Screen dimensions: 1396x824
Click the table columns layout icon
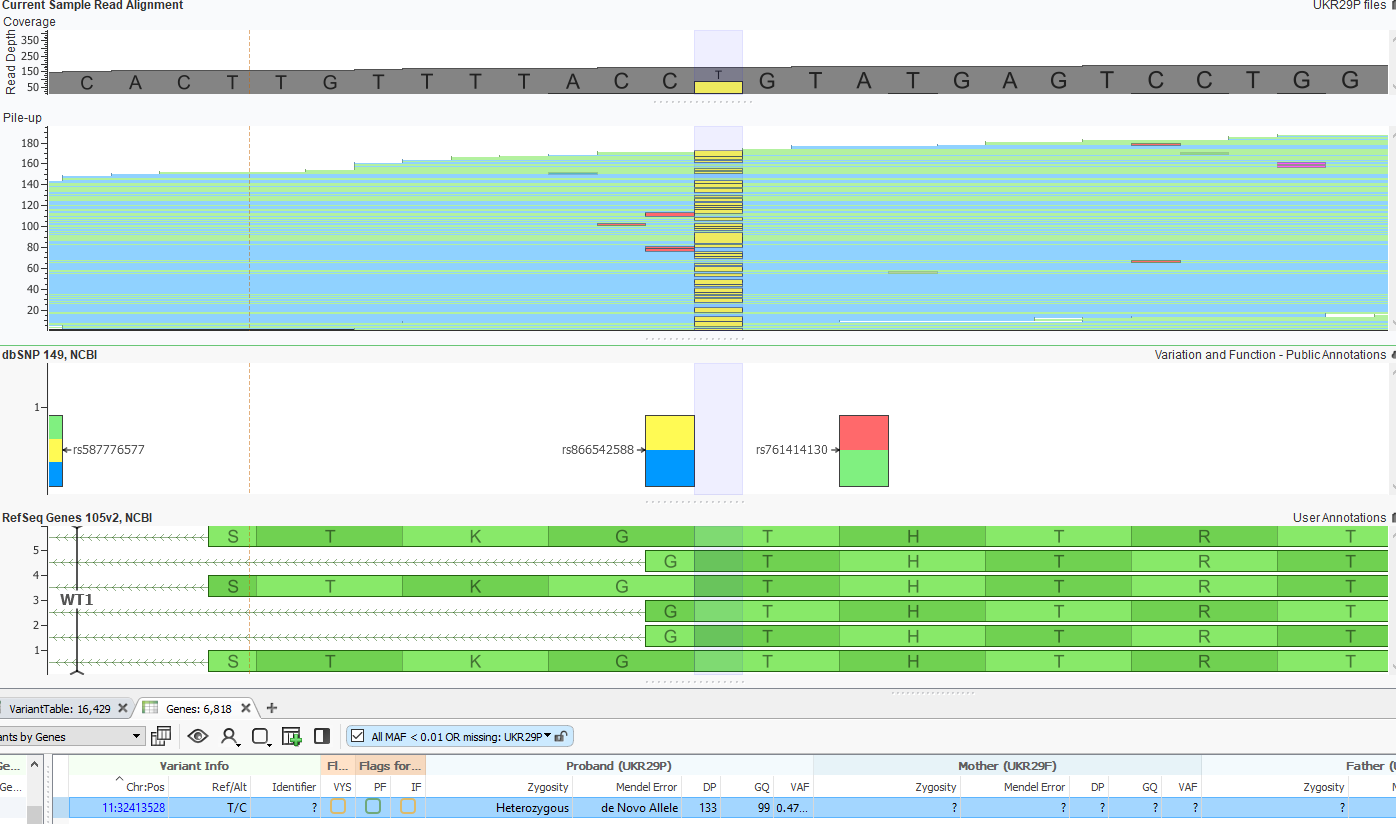coord(161,736)
